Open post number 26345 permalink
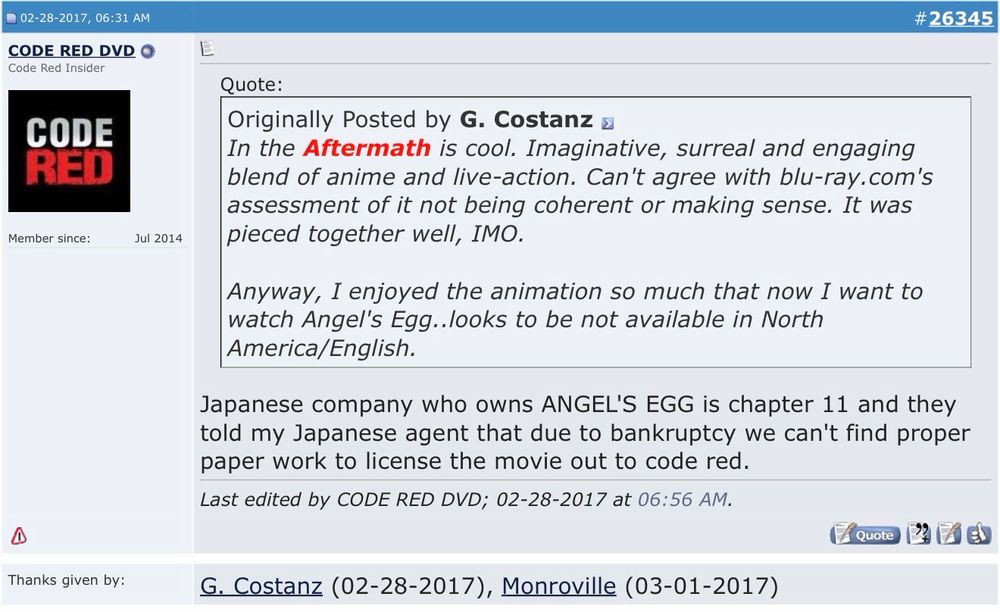Image resolution: width=1000 pixels, height=612 pixels. click(960, 18)
